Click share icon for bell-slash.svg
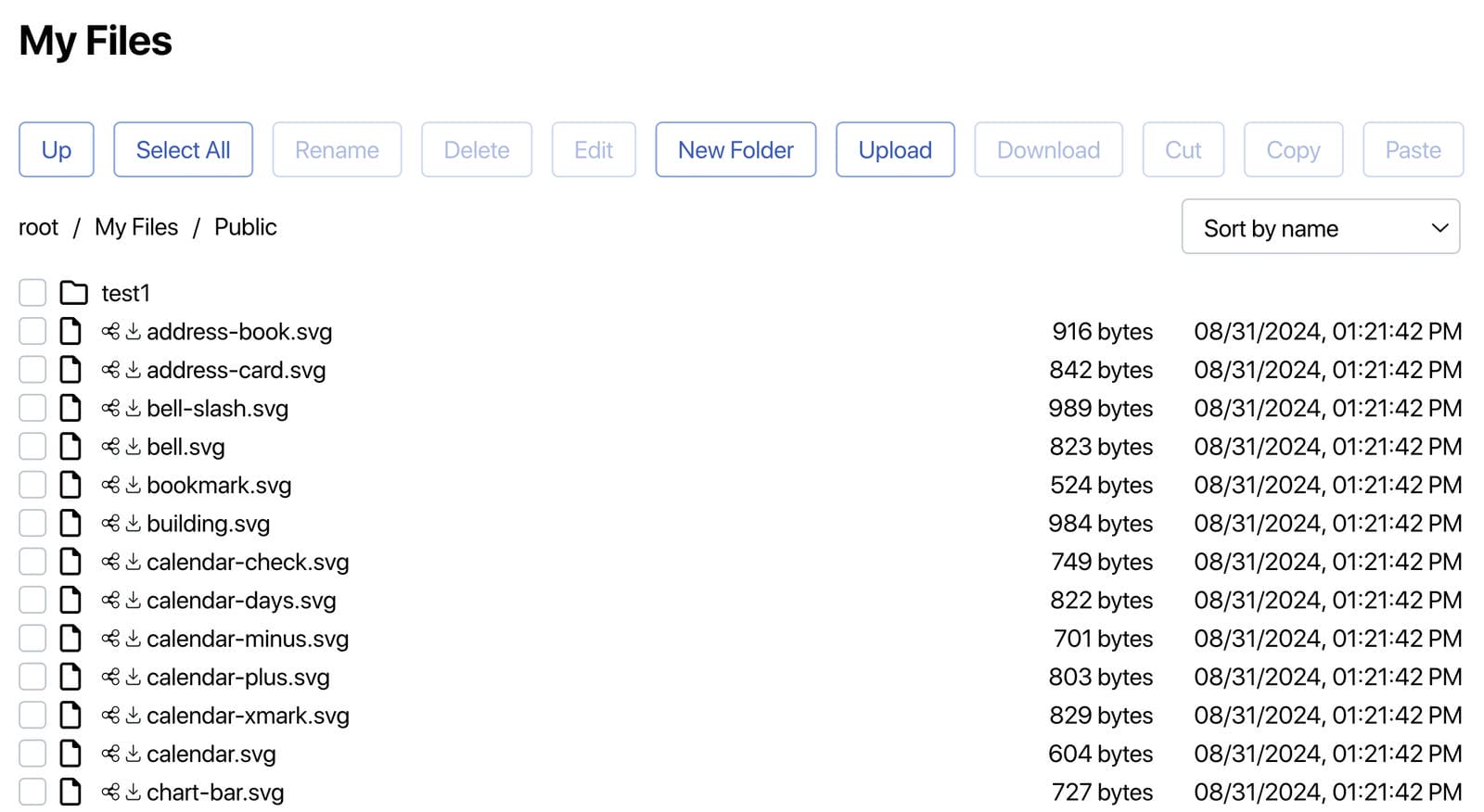The height and width of the screenshot is (812, 1484). click(x=110, y=409)
